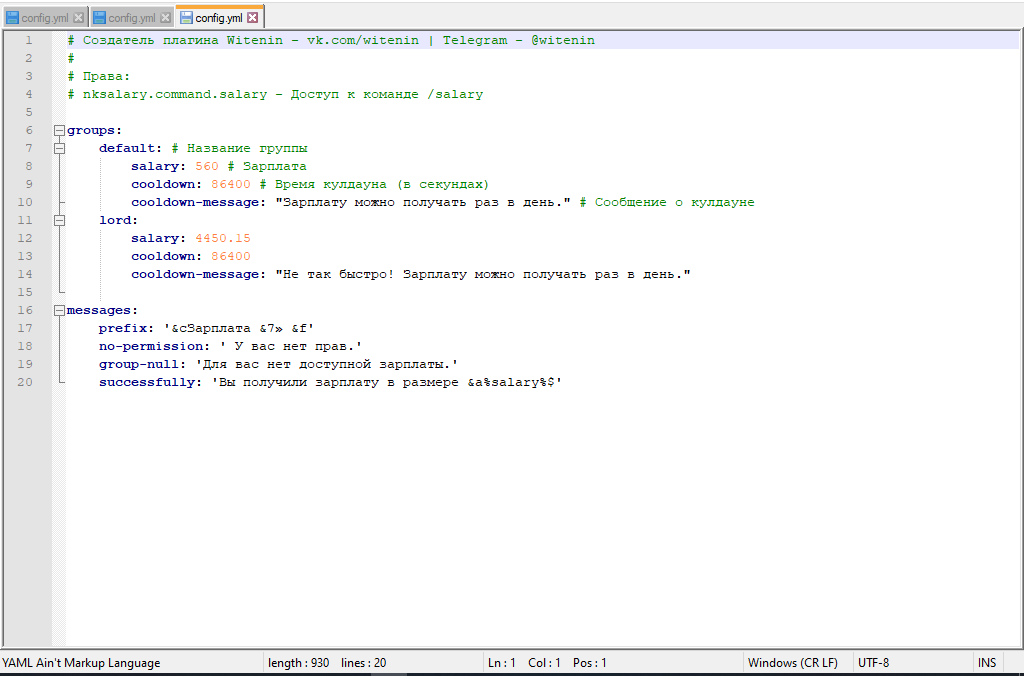Click the YAML language label in status bar
1024x676 pixels.
[x=81, y=663]
